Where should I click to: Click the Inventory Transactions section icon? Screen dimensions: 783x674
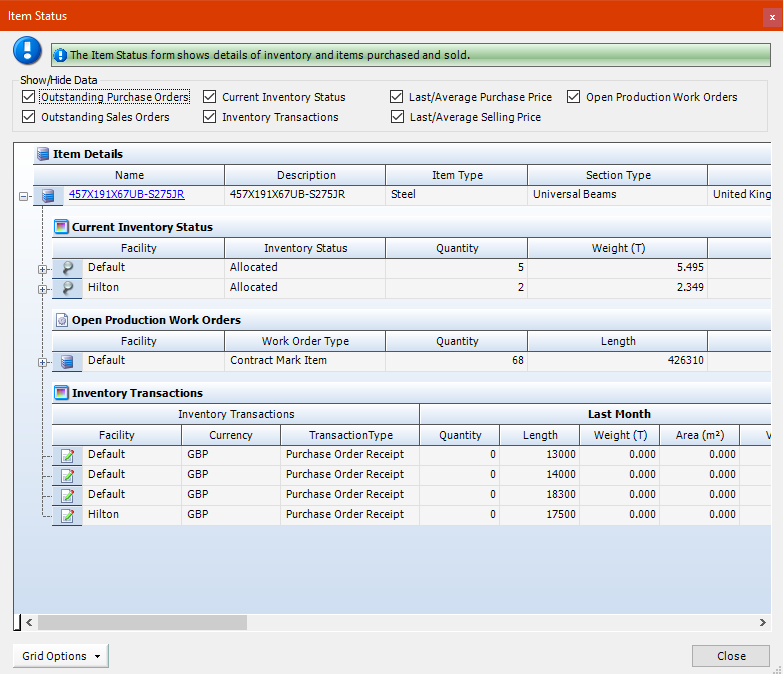tap(61, 393)
